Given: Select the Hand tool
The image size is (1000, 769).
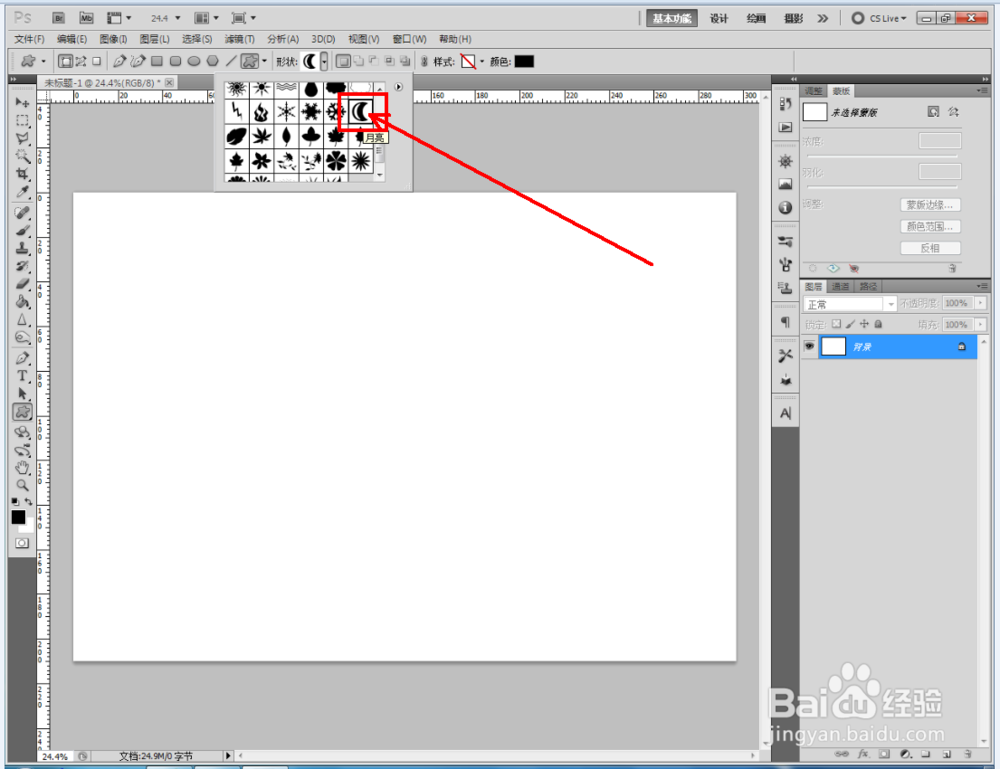Looking at the screenshot, I should pos(22,467).
